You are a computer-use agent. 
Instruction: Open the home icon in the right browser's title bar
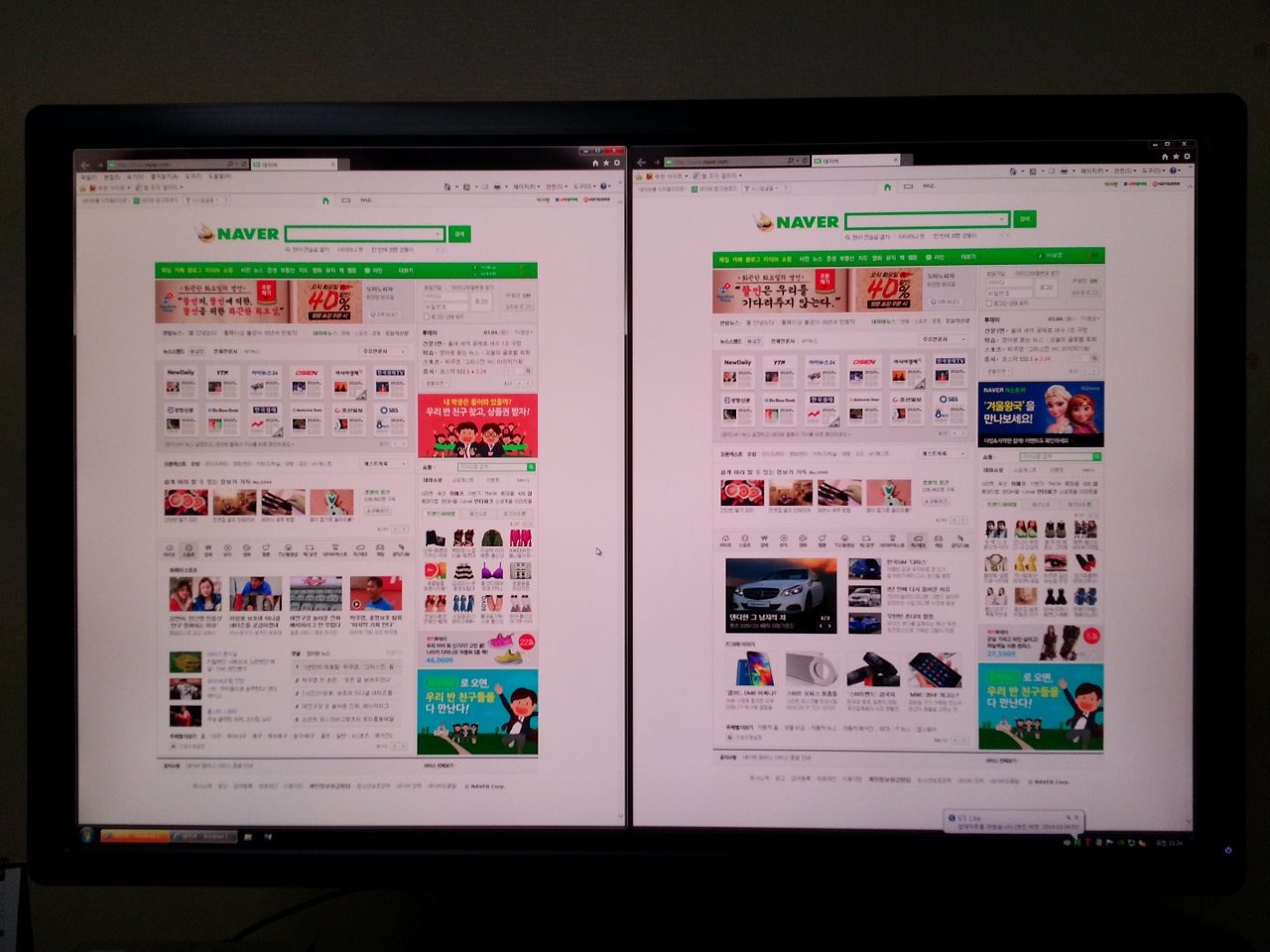point(1165,157)
